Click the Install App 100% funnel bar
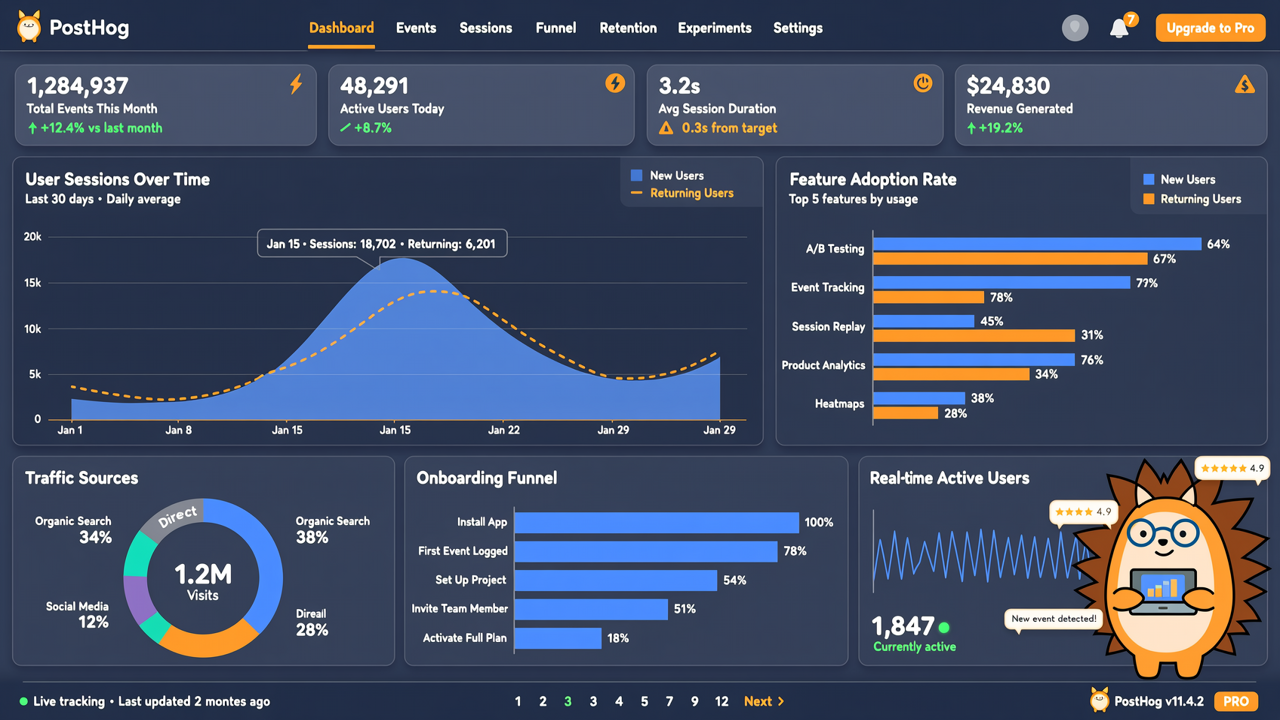The image size is (1280, 720). [x=657, y=522]
